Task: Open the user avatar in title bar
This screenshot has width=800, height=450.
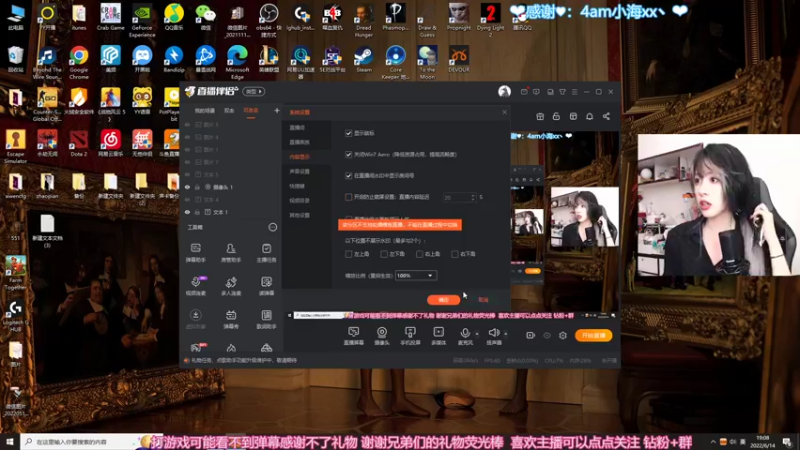Action: coord(505,91)
